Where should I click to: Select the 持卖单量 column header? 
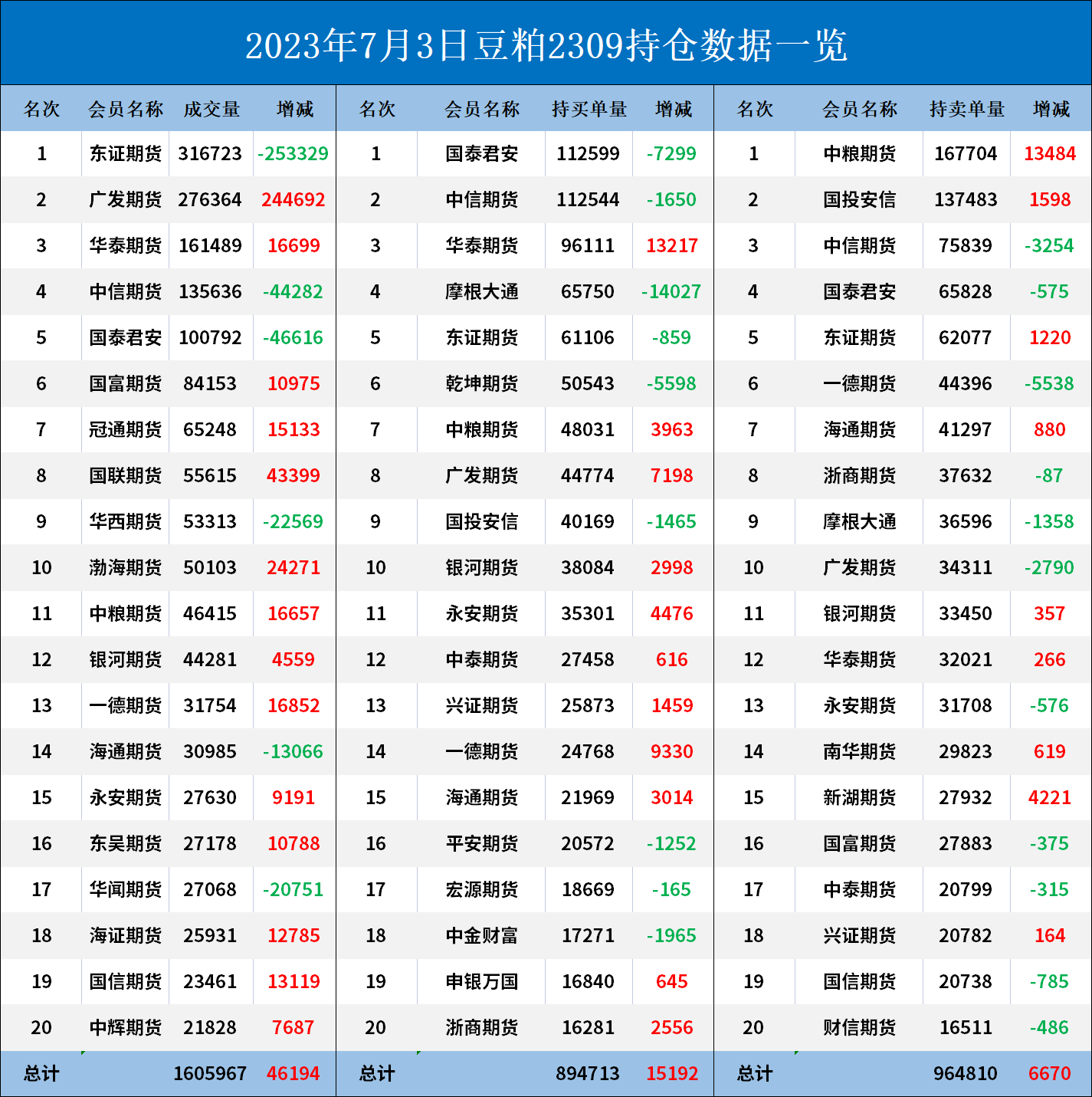[966, 110]
